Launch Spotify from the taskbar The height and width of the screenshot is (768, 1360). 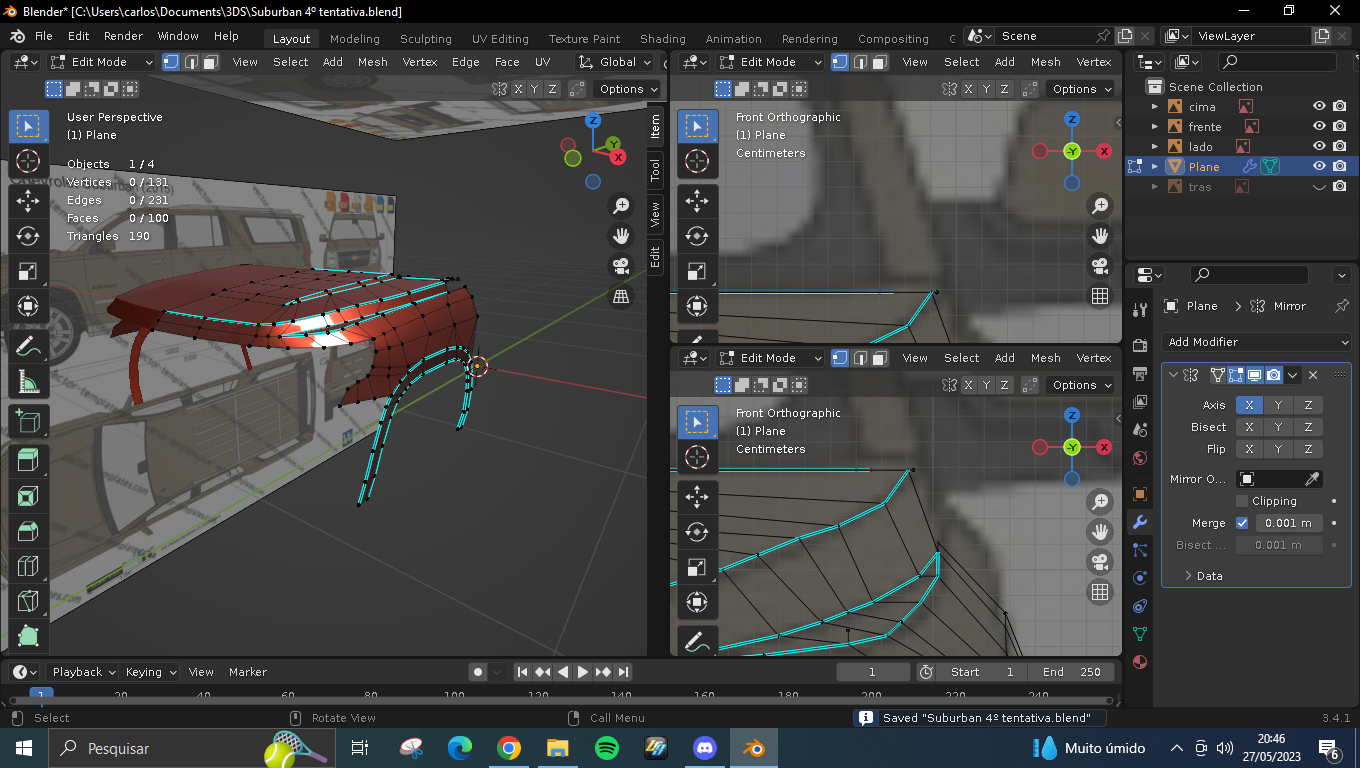pyautogui.click(x=606, y=748)
